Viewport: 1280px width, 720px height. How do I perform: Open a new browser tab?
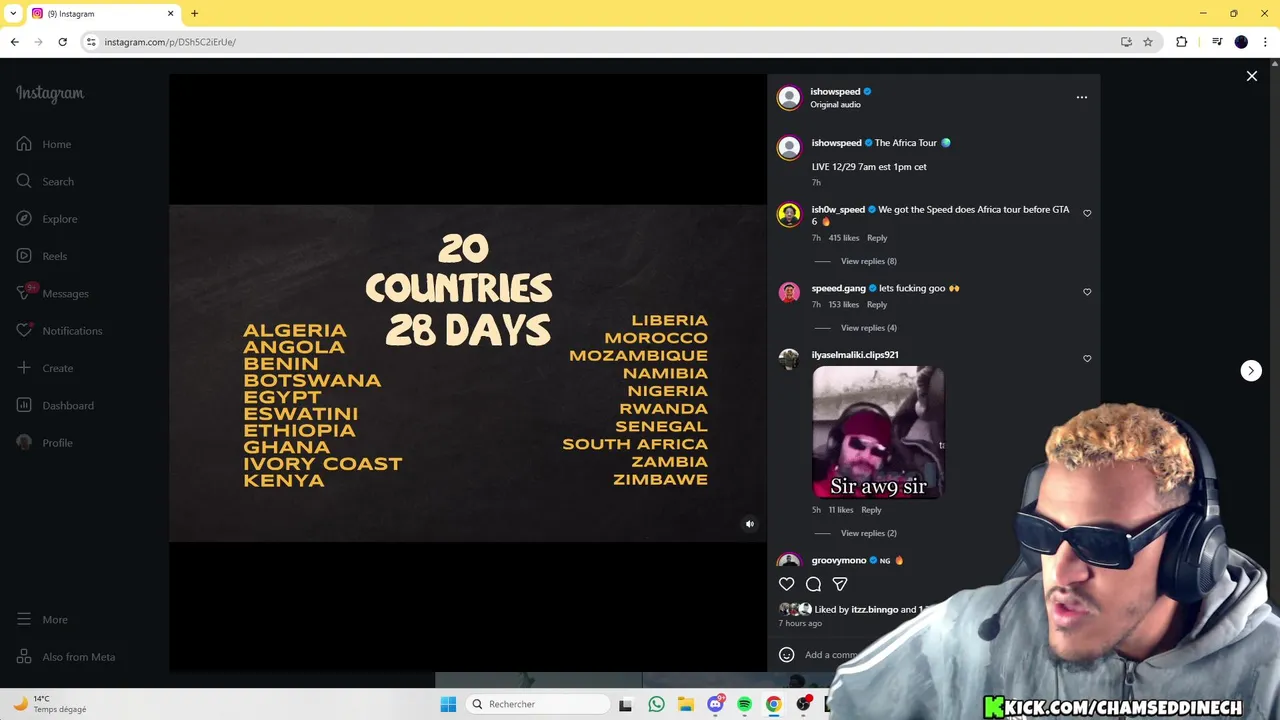(194, 13)
